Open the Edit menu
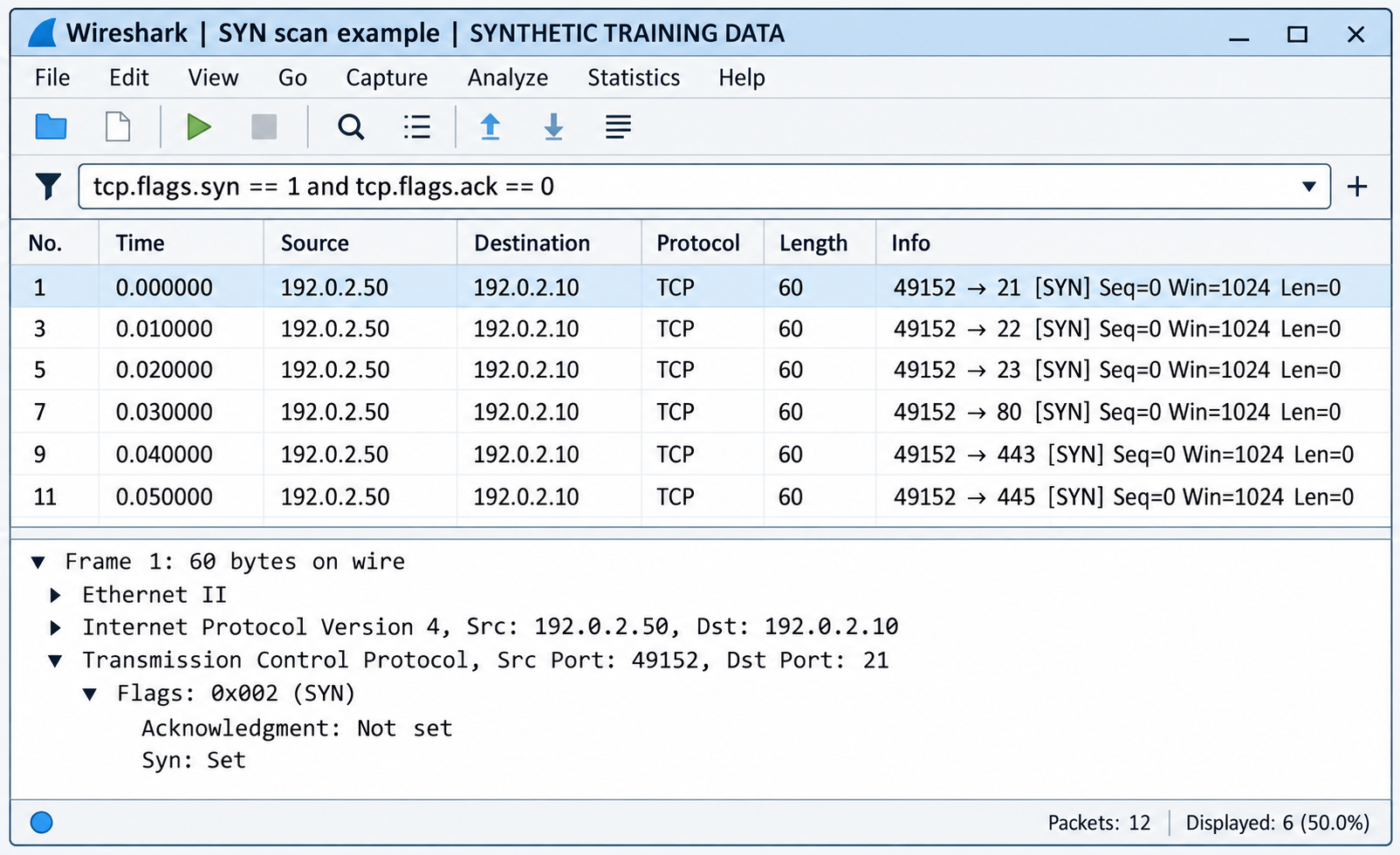The width and height of the screenshot is (1400, 855). [129, 78]
